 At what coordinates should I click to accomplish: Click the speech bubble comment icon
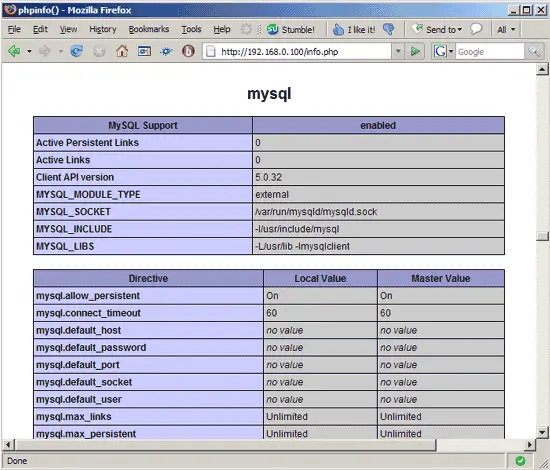[476, 29]
